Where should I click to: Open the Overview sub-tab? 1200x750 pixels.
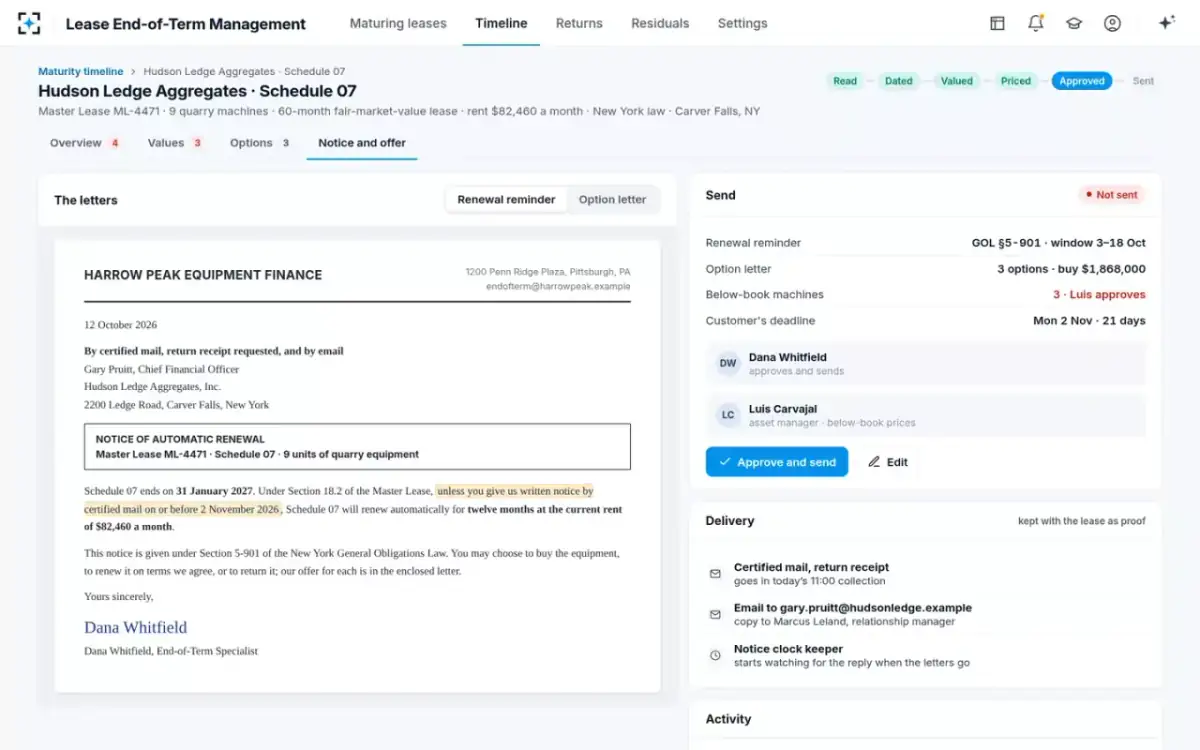pyautogui.click(x=85, y=143)
